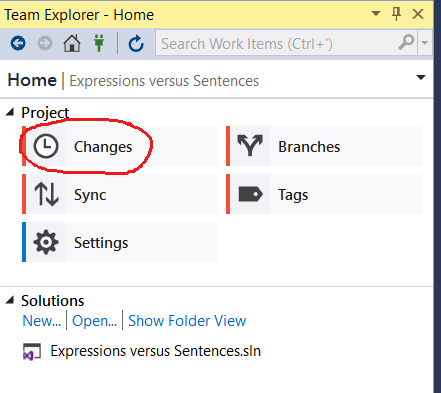
Task: Open the Sync tile
Action: tap(120, 194)
